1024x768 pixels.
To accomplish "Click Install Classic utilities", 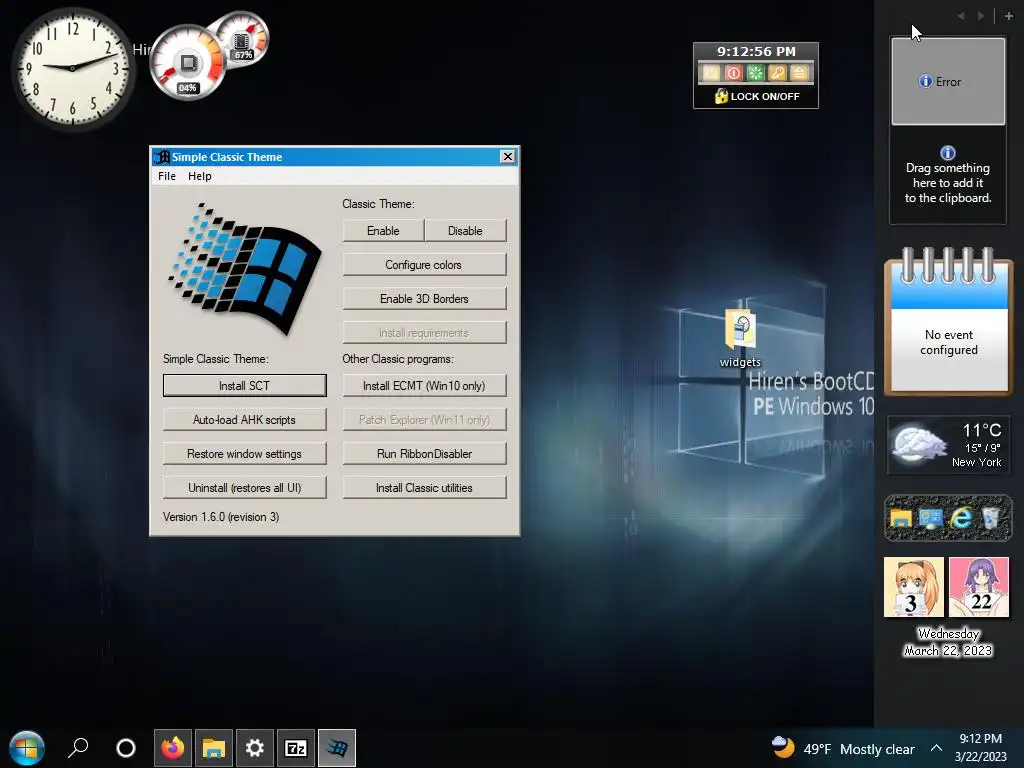I will click(424, 487).
